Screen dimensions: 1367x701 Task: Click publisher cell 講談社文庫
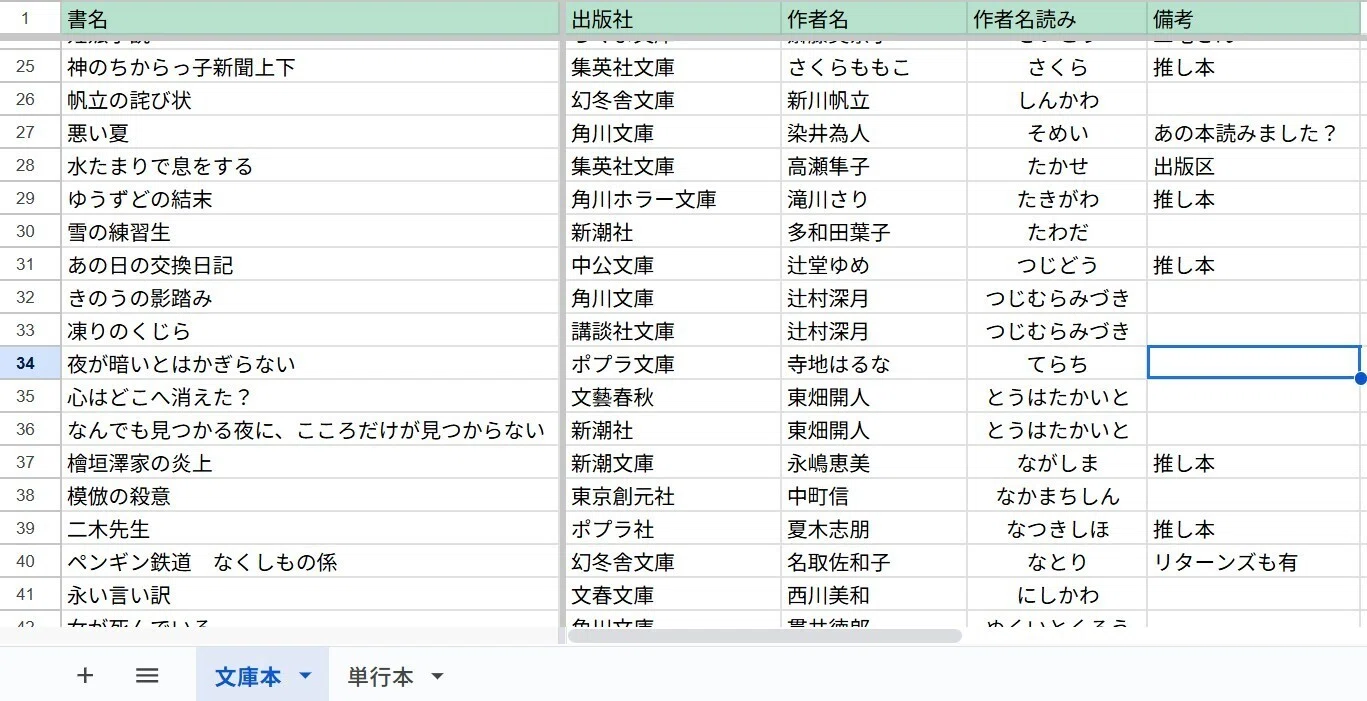point(673,331)
